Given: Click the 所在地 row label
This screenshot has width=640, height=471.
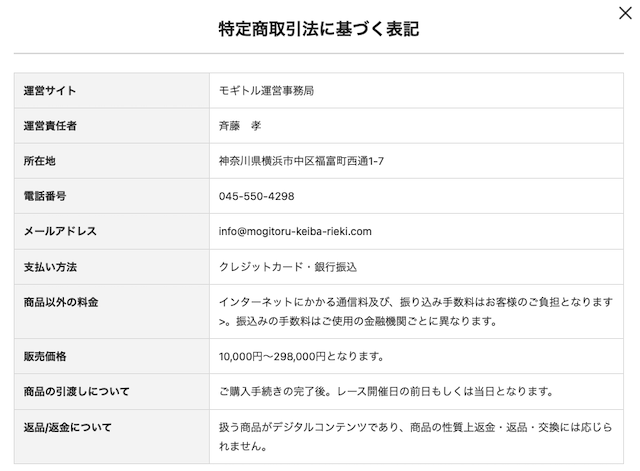Looking at the screenshot, I should (x=40, y=161).
